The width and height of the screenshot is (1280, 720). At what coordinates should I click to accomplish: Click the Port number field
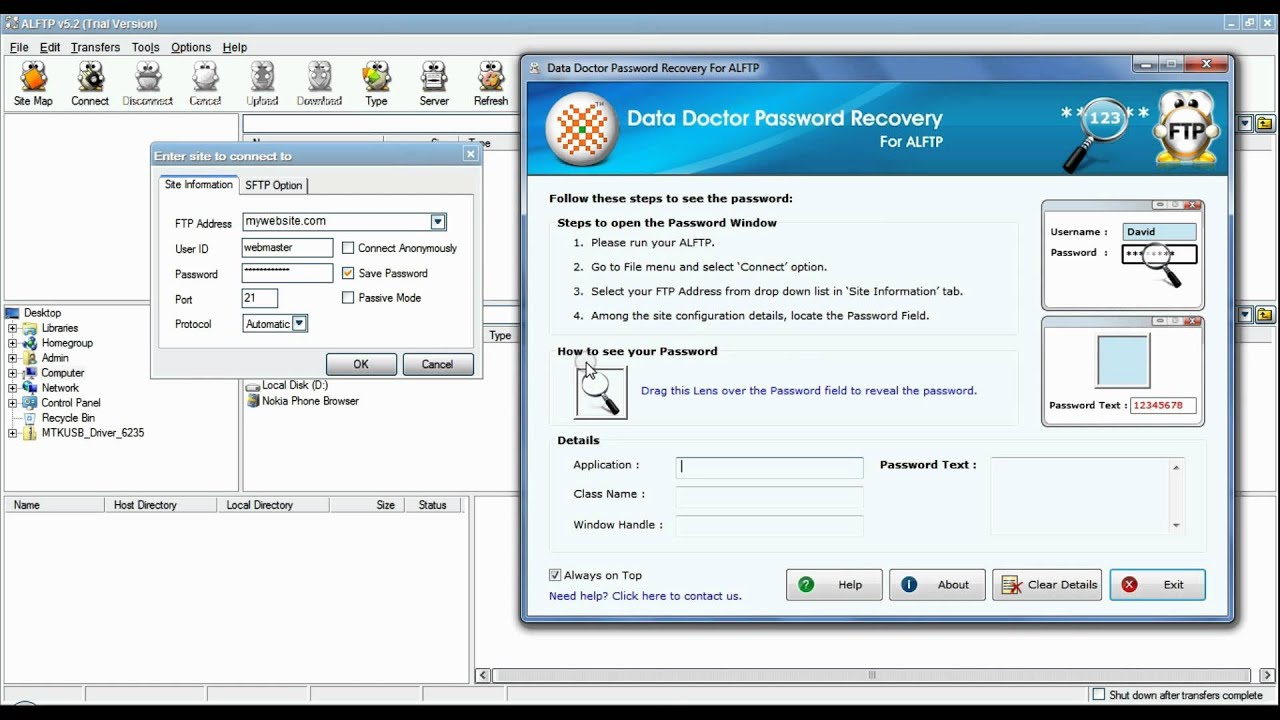pos(260,298)
